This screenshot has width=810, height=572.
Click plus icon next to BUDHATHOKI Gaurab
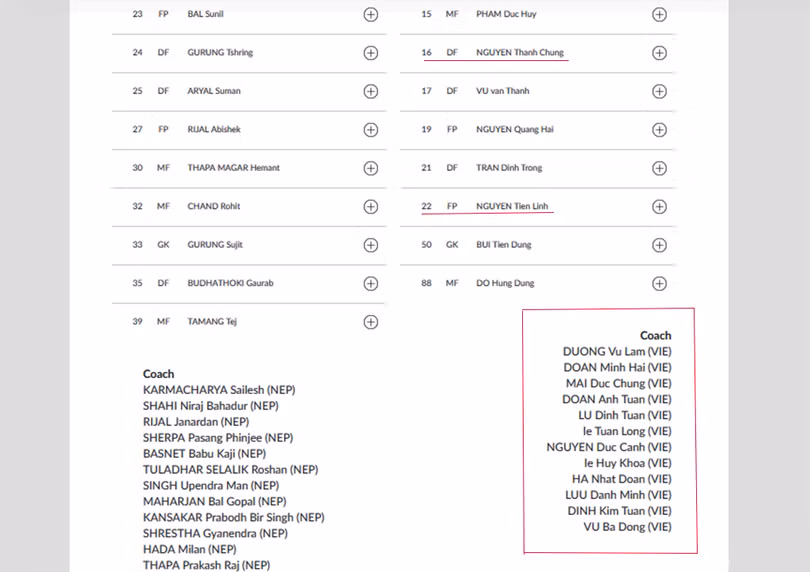coord(370,283)
